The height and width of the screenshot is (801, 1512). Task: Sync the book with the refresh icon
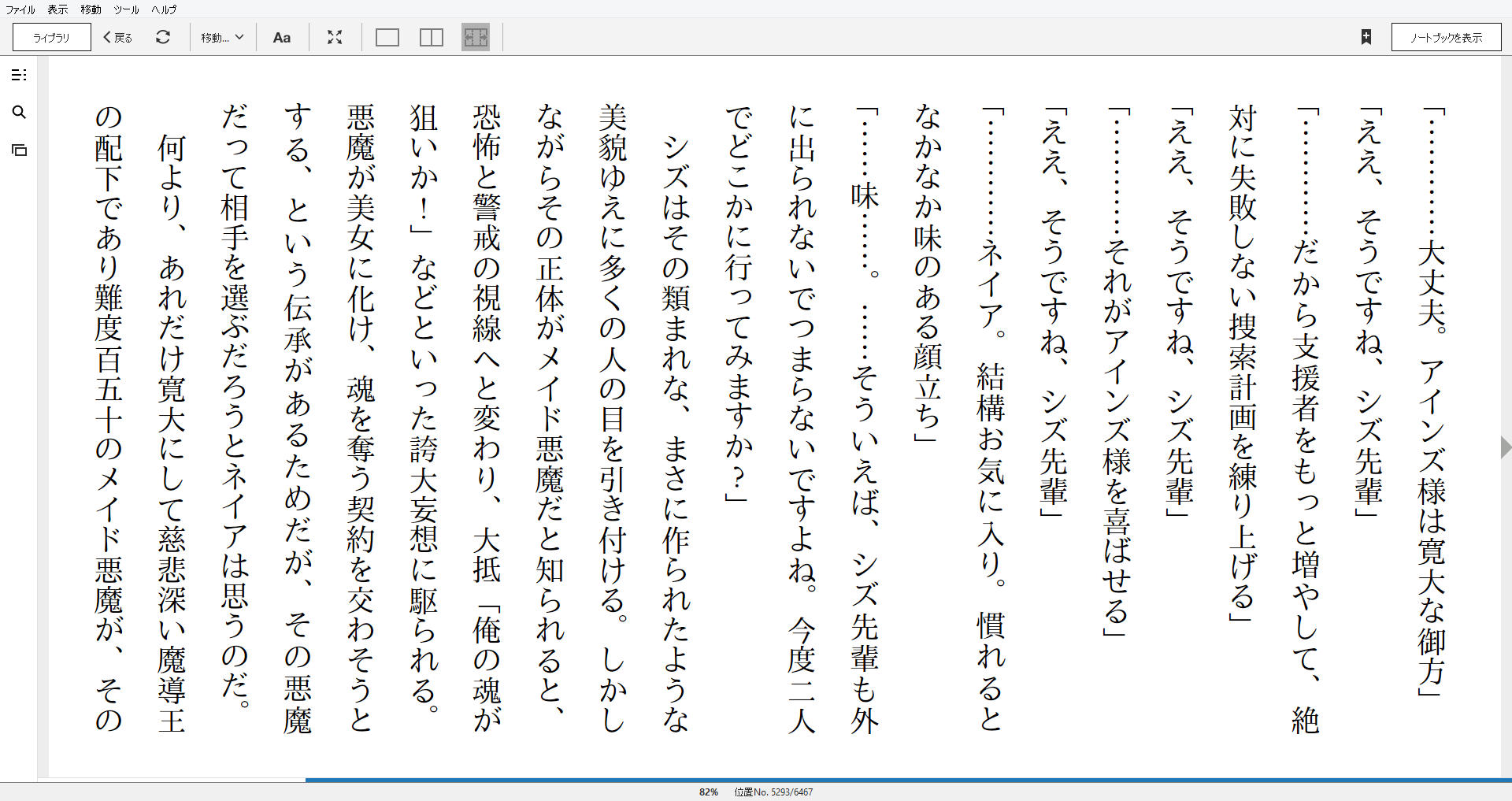point(163,37)
